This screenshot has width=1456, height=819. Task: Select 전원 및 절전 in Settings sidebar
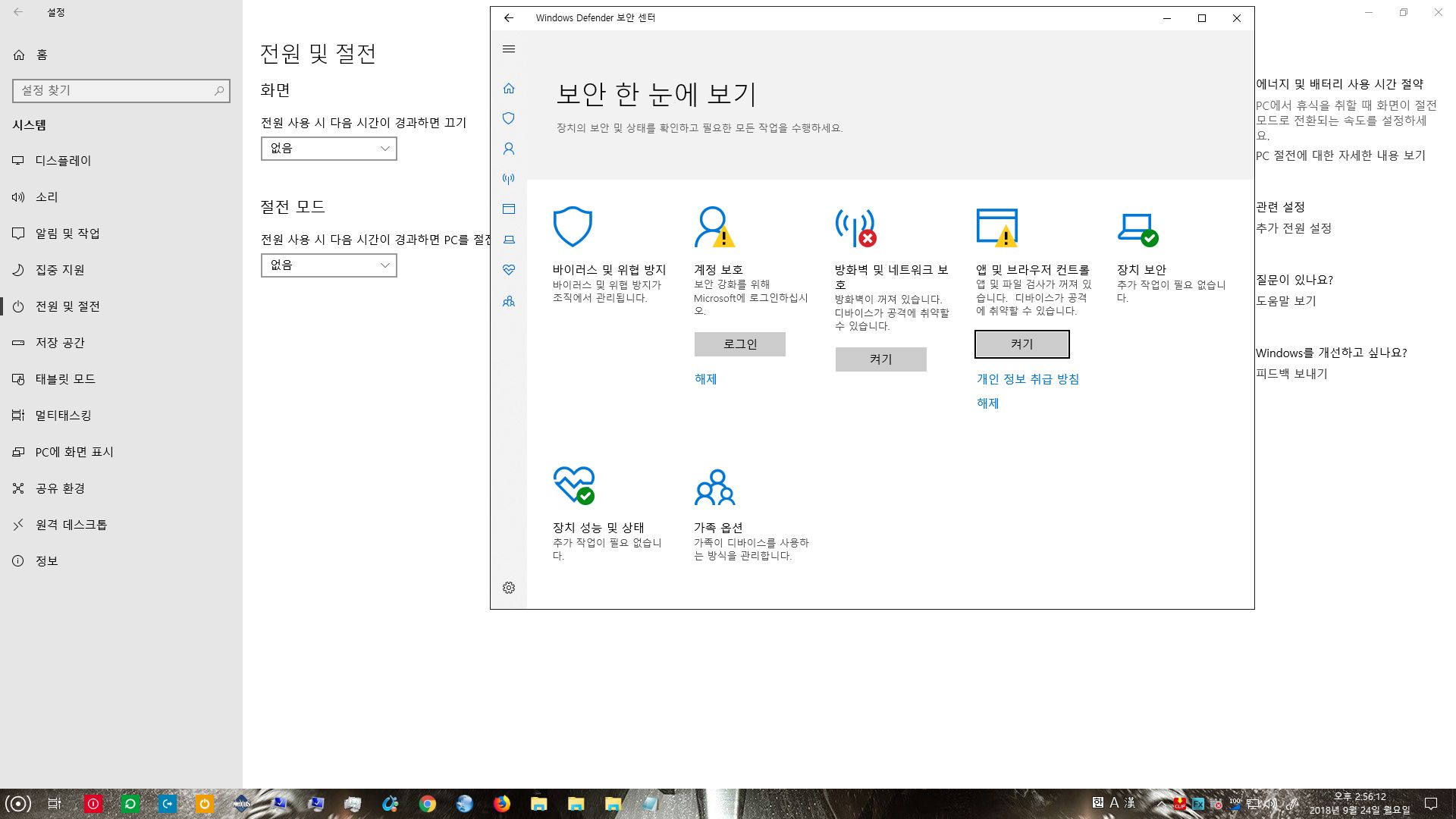(121, 306)
